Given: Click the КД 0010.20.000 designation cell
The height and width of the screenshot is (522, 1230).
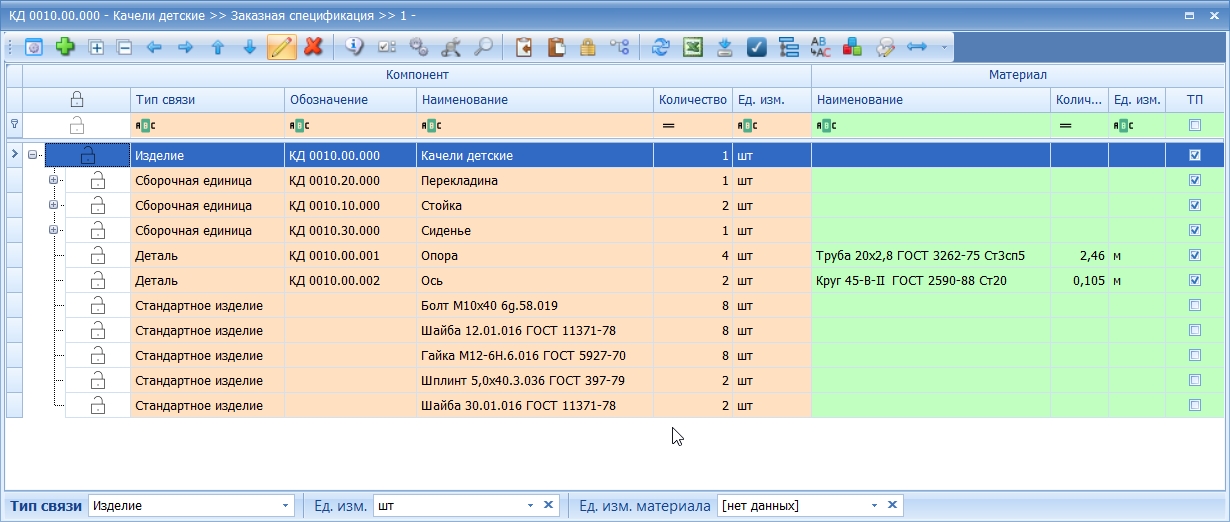Looking at the screenshot, I should [x=350, y=180].
